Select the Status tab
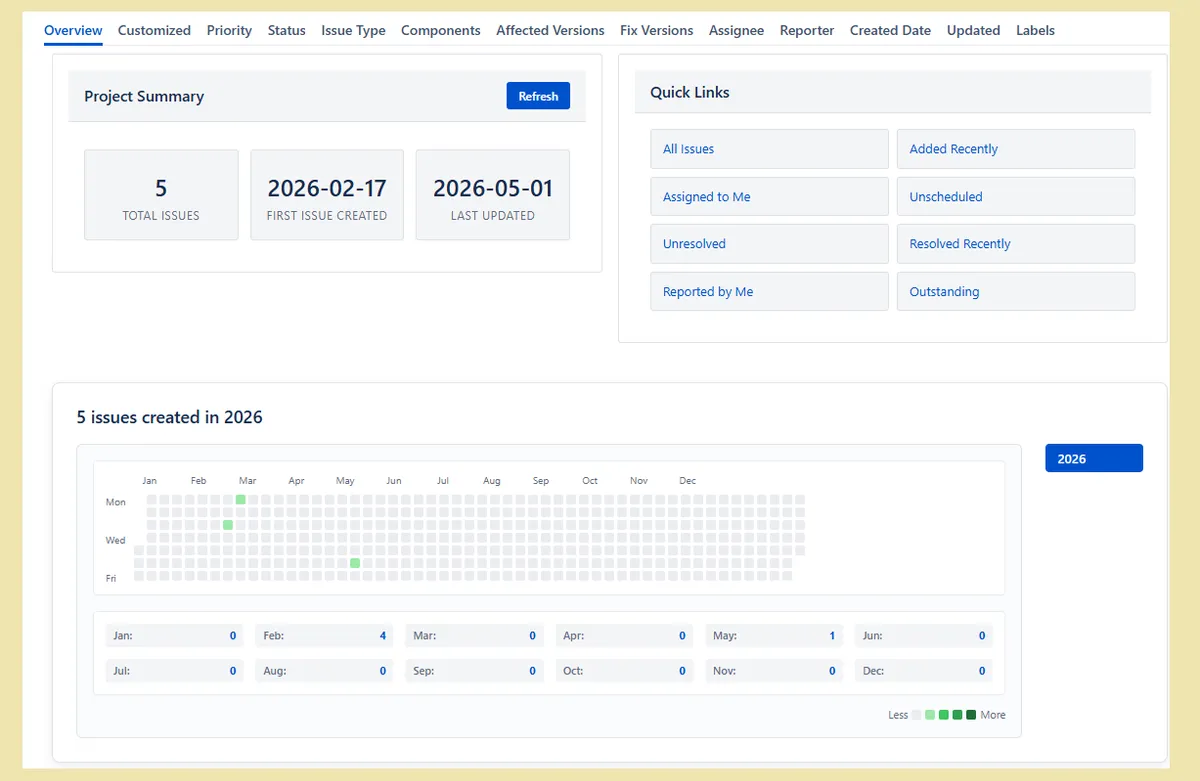This screenshot has height=781, width=1200. [x=286, y=30]
